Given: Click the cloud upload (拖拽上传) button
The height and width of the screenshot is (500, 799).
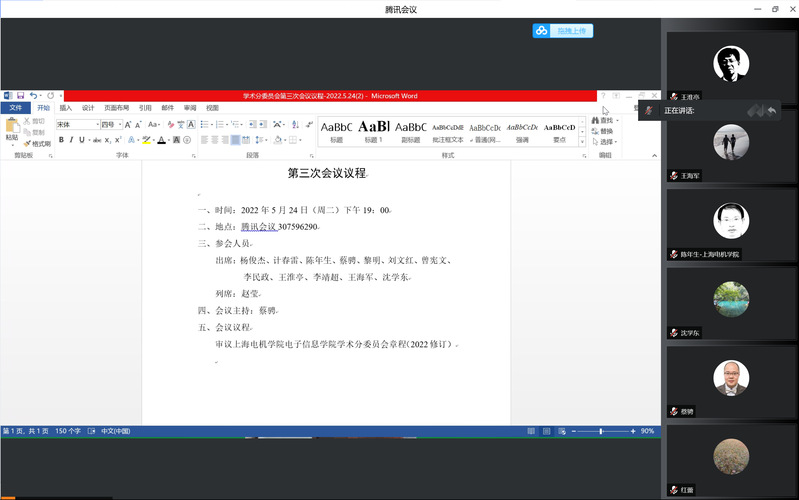Looking at the screenshot, I should 563,31.
